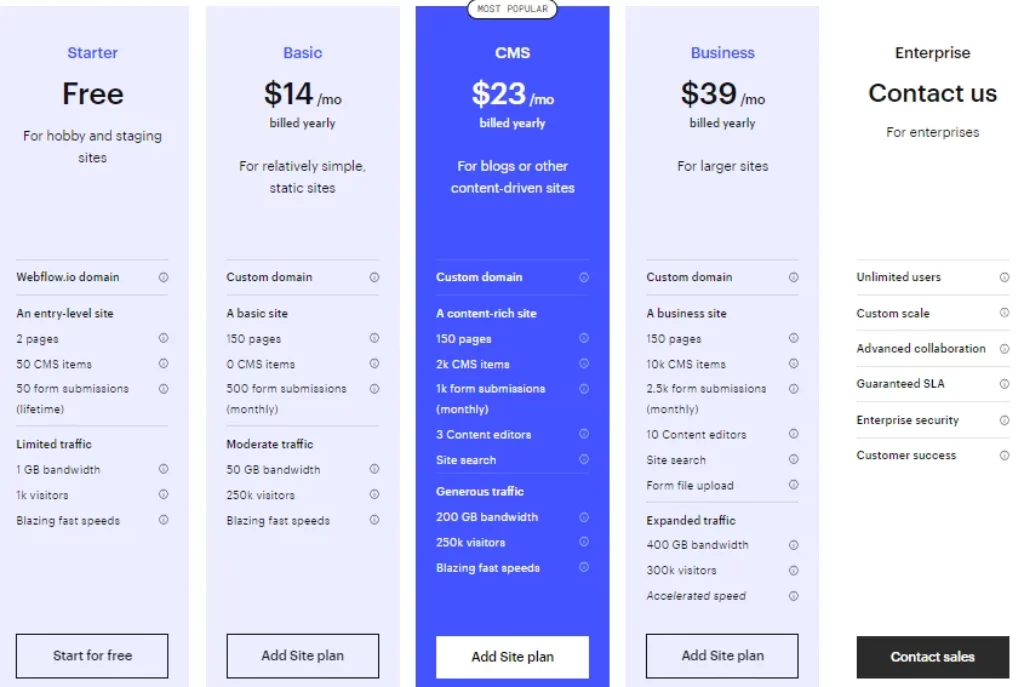Screen dimensions: 1024x687
Task: Click the Contact sales button
Action: point(932,657)
